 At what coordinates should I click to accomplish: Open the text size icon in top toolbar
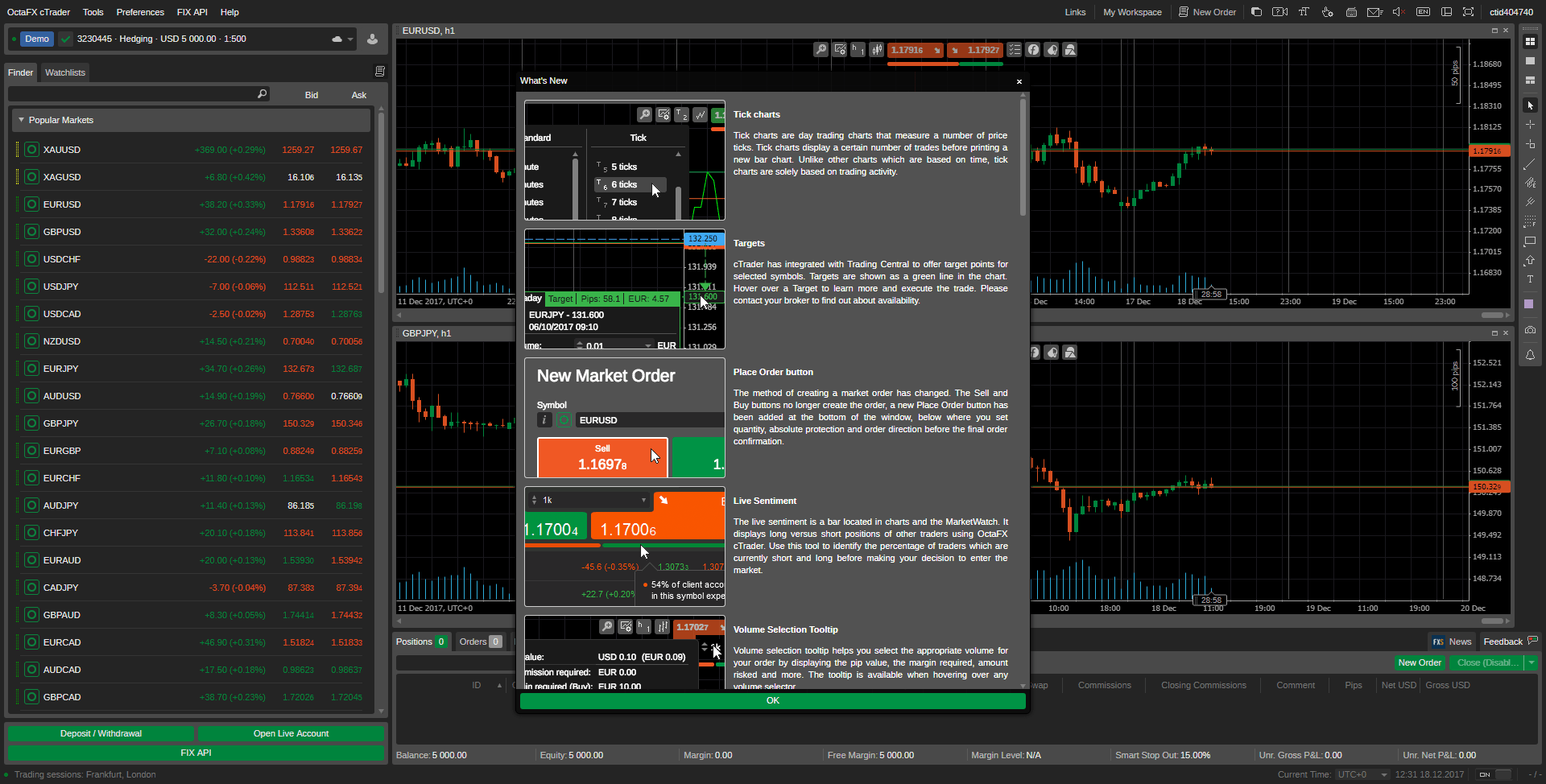(x=1304, y=12)
